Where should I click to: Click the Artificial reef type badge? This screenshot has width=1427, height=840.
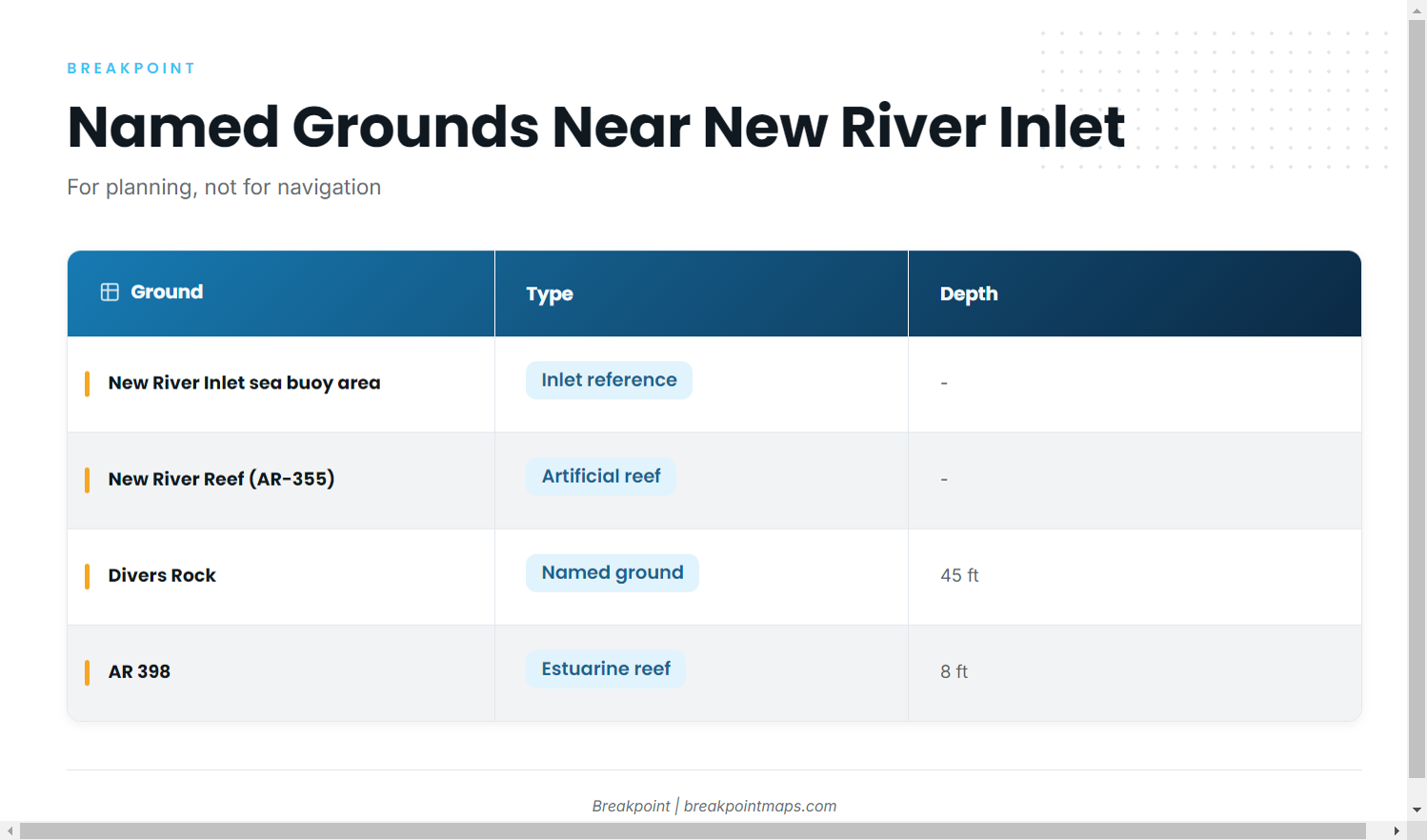click(601, 476)
